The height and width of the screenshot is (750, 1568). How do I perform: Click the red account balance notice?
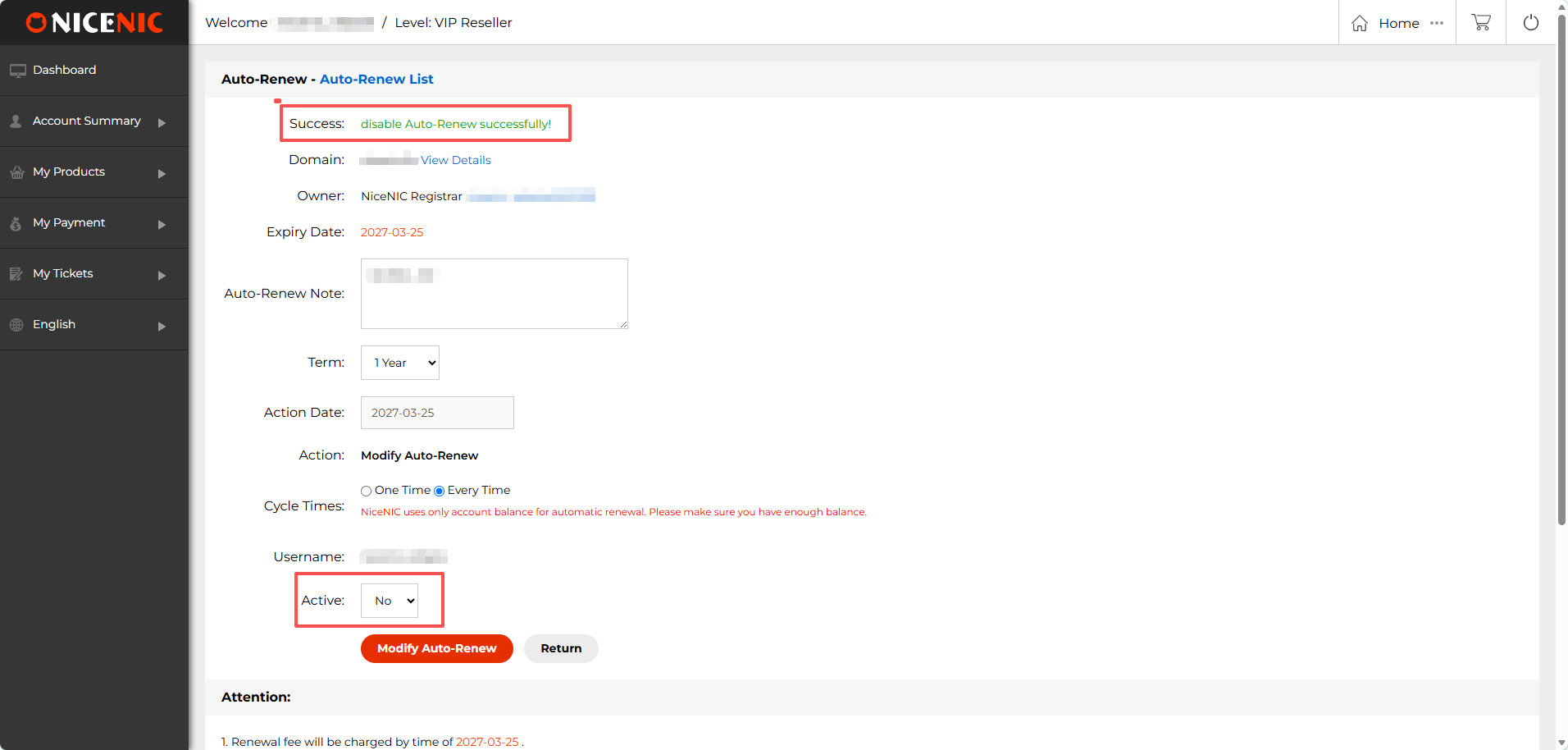(613, 512)
